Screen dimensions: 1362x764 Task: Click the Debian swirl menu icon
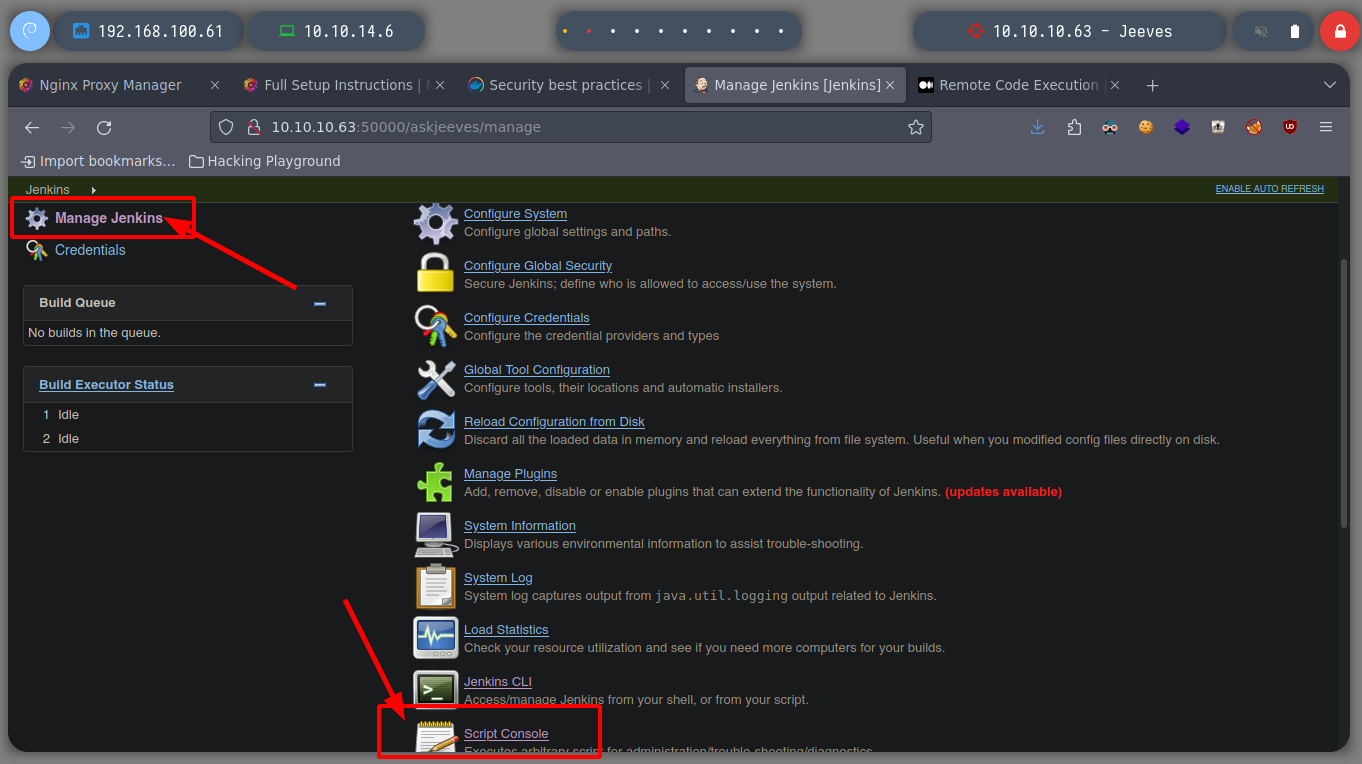29,31
